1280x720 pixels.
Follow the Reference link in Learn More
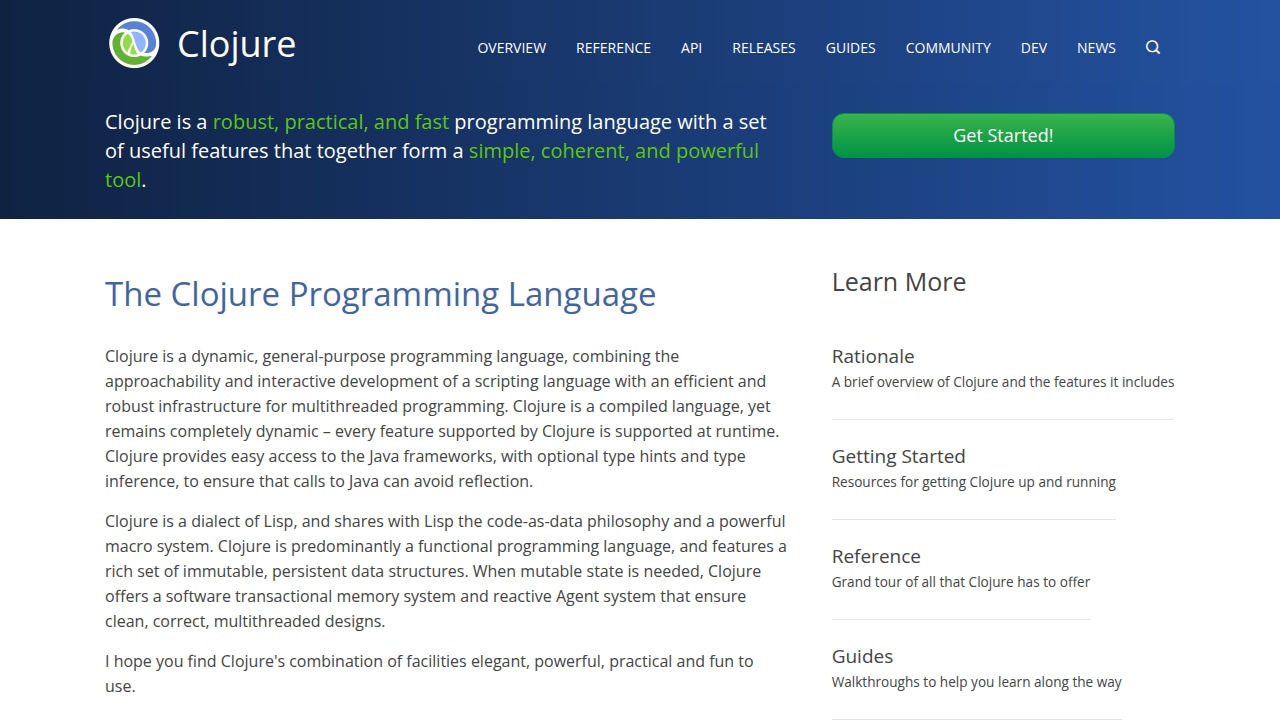click(876, 556)
